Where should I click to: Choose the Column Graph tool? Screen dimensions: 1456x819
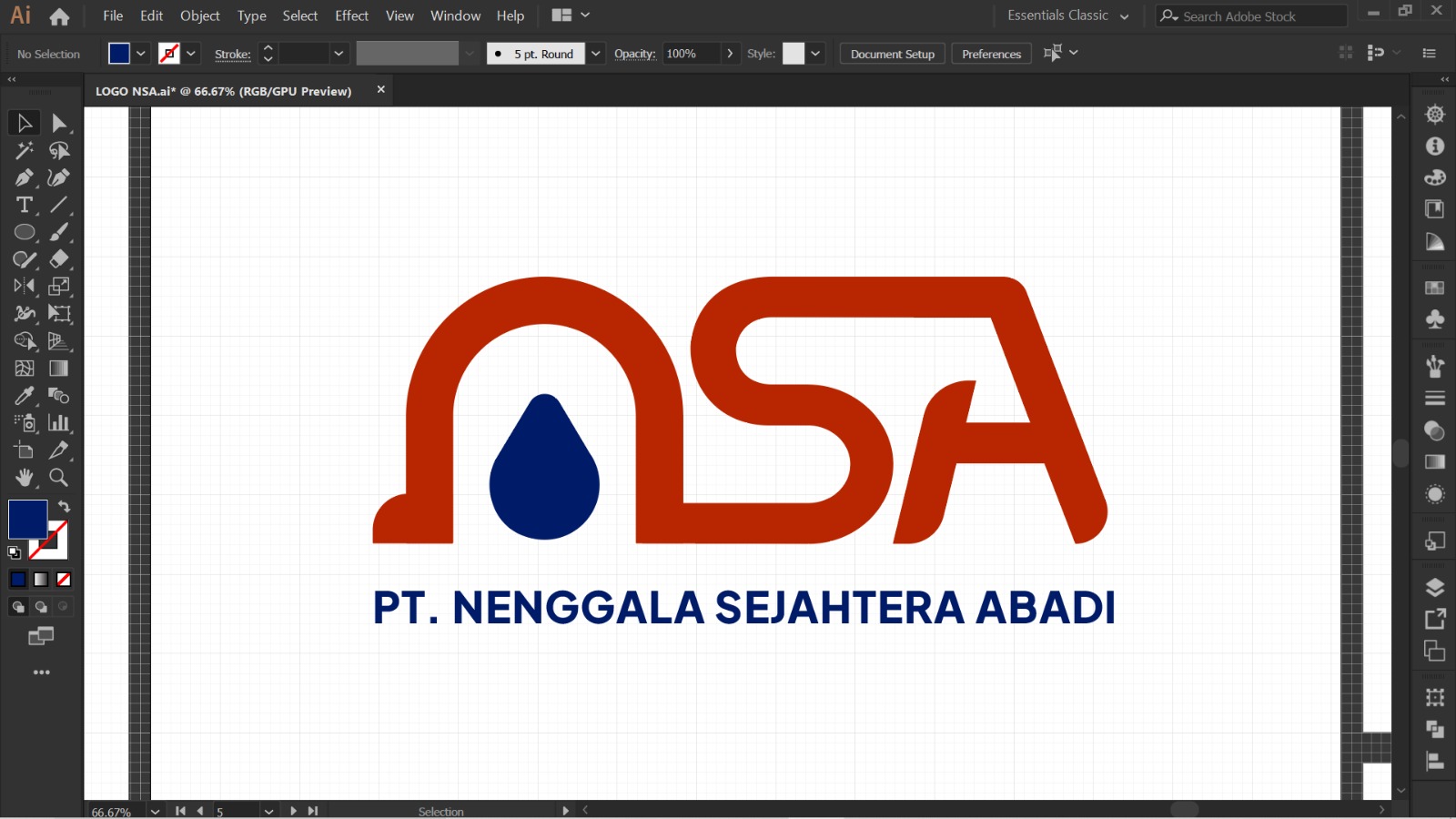pos(59,423)
